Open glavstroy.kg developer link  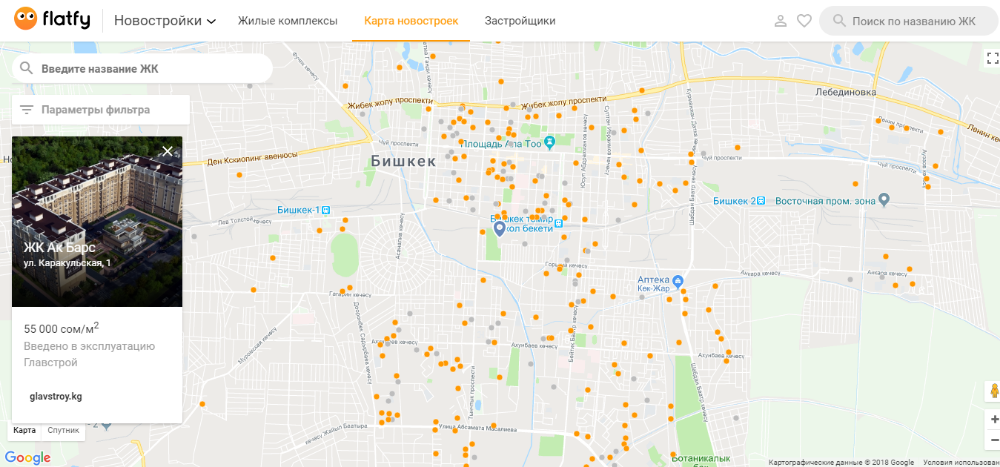click(x=56, y=396)
